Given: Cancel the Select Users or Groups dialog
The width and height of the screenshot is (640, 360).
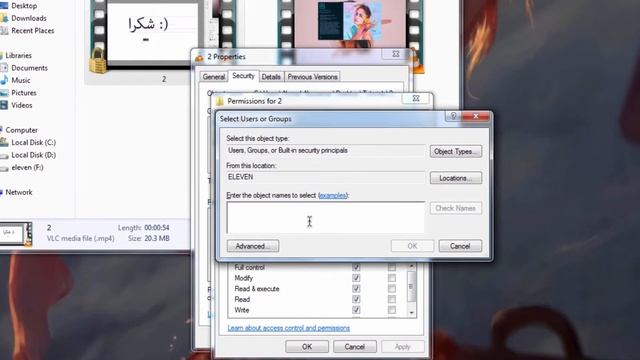Looking at the screenshot, I should point(460,246).
